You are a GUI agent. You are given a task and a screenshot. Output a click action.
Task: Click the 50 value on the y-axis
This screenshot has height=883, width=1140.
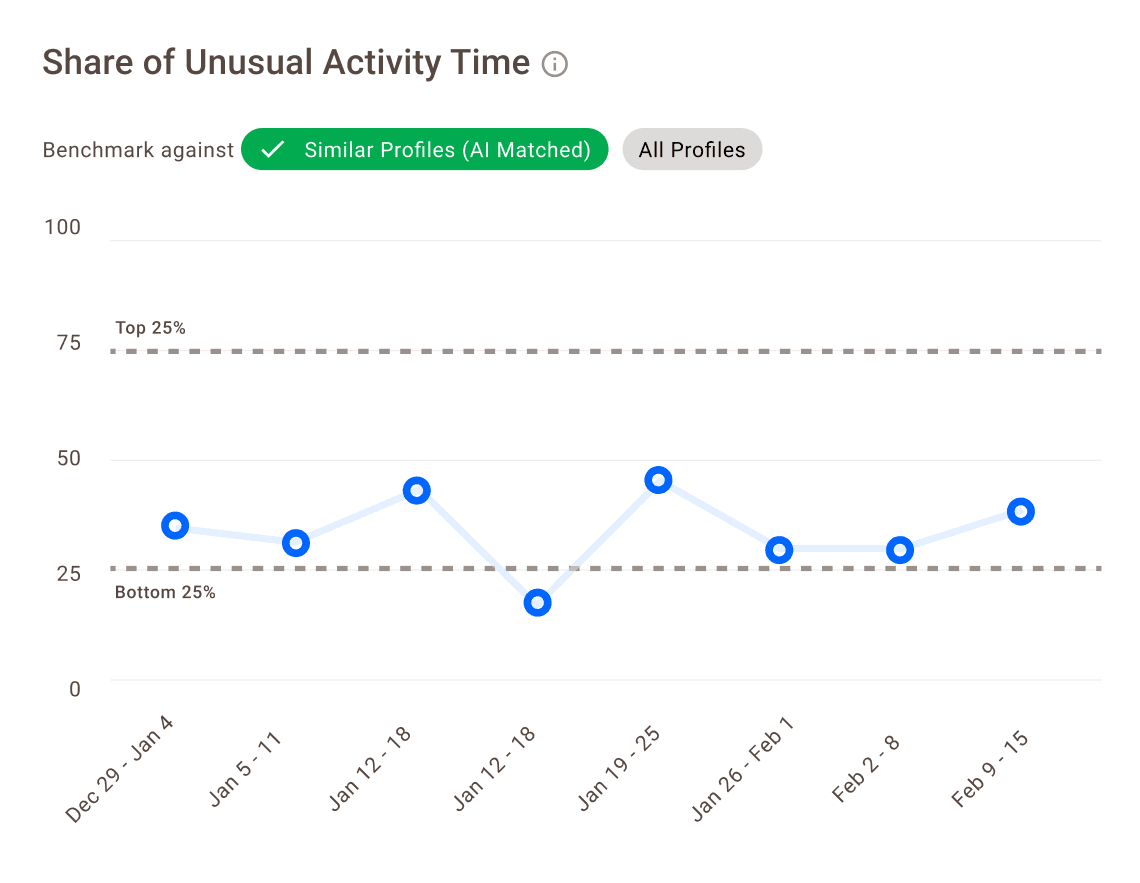pyautogui.click(x=68, y=459)
